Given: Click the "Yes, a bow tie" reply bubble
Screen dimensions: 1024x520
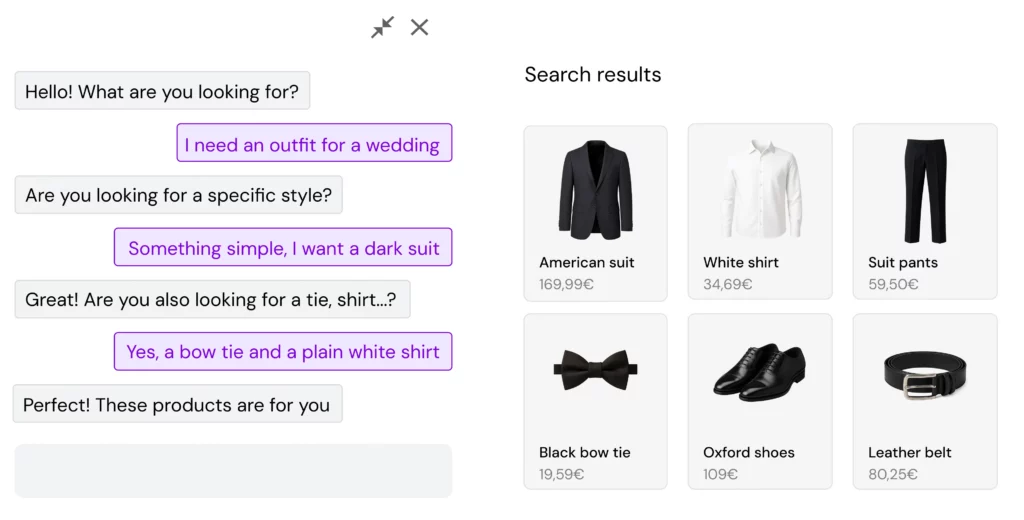Looking at the screenshot, I should [283, 352].
